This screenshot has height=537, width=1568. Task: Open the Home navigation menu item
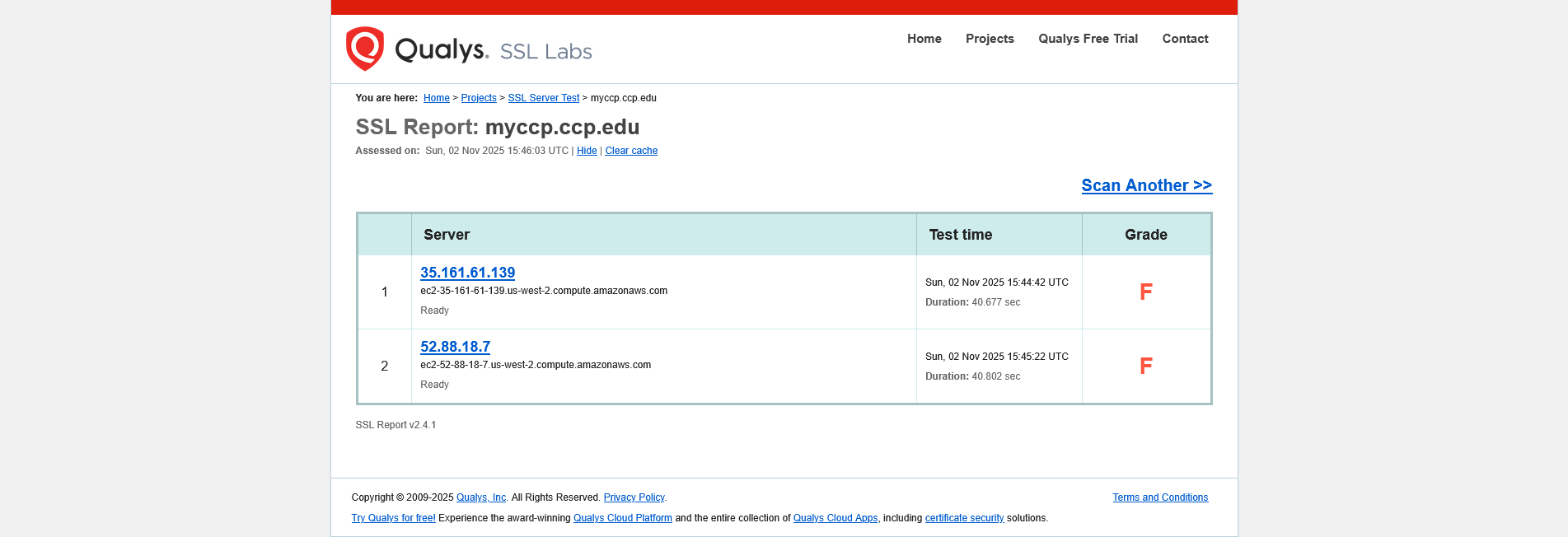(x=924, y=39)
